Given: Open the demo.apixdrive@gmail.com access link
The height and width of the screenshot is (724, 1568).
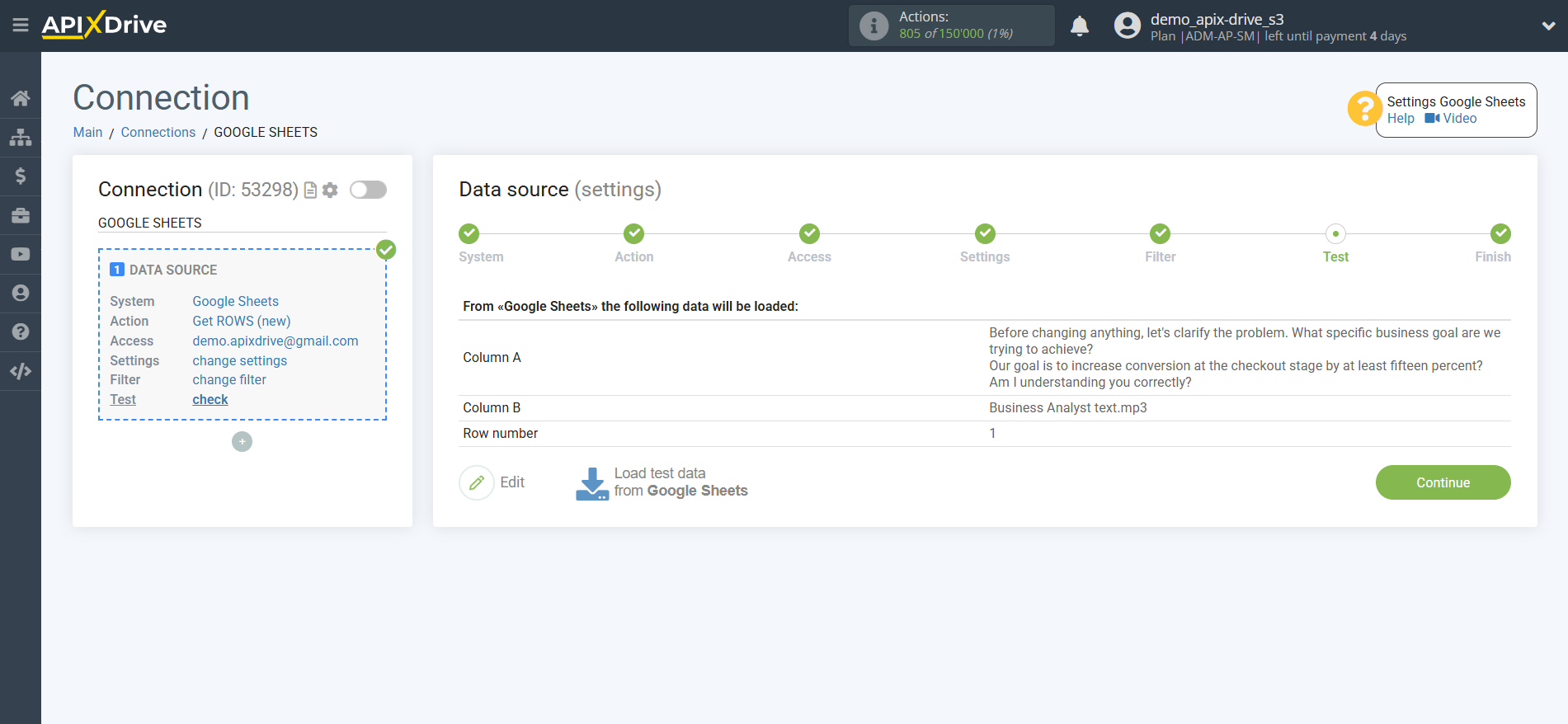Looking at the screenshot, I should coord(275,341).
